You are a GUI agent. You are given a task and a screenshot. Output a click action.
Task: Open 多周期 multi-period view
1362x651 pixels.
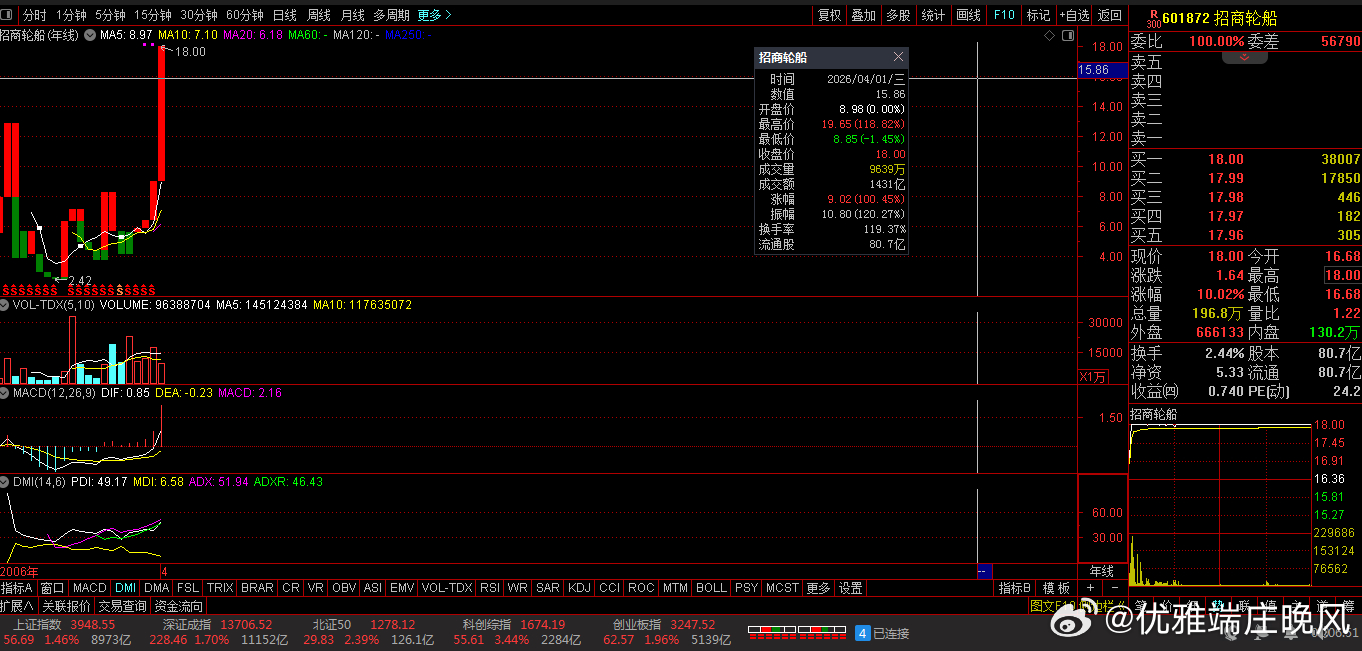point(391,15)
